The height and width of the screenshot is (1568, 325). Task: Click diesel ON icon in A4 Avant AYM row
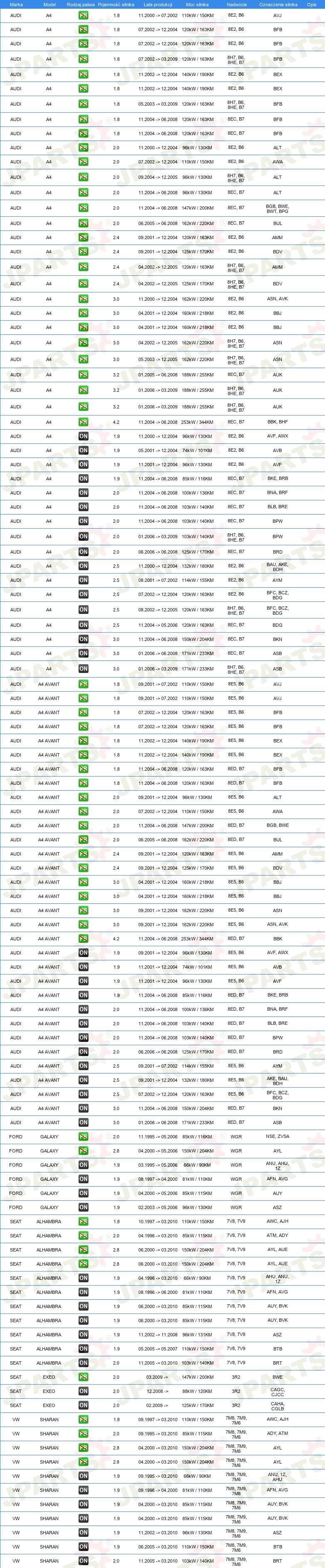(84, 1066)
